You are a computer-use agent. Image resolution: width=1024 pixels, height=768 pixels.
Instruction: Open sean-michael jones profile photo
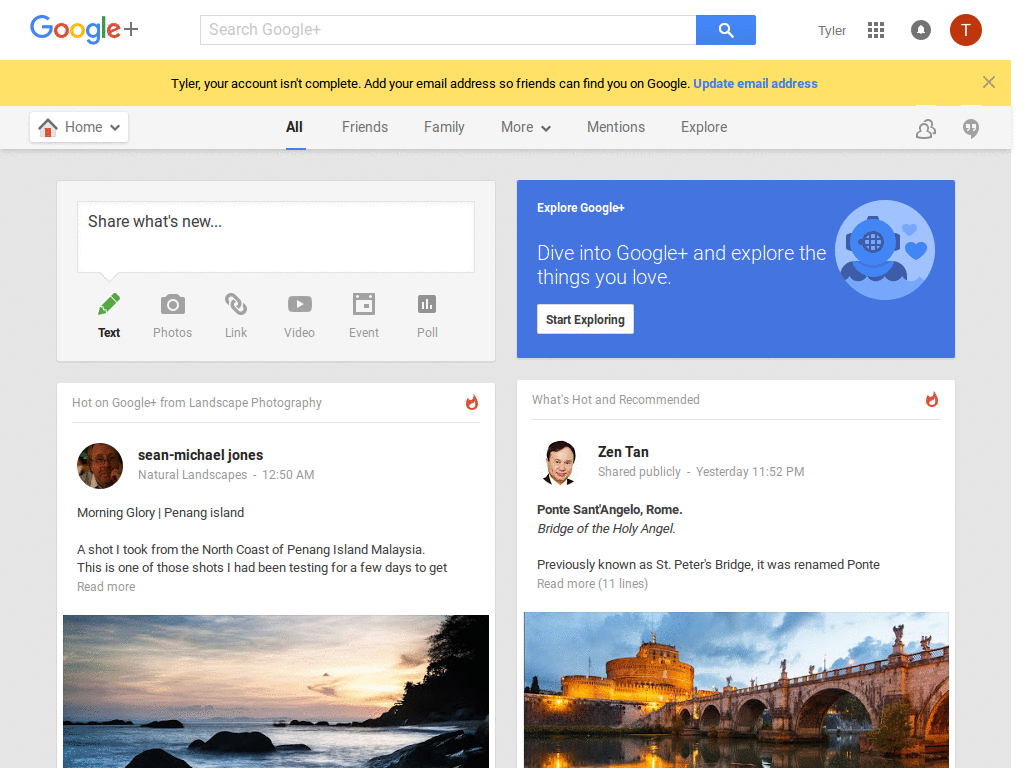point(100,466)
